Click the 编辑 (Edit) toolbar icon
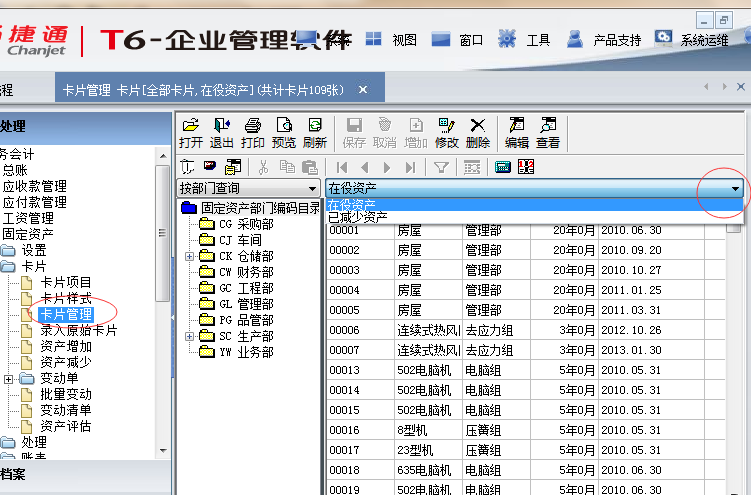Screen dimensions: 751x495 coord(516,131)
